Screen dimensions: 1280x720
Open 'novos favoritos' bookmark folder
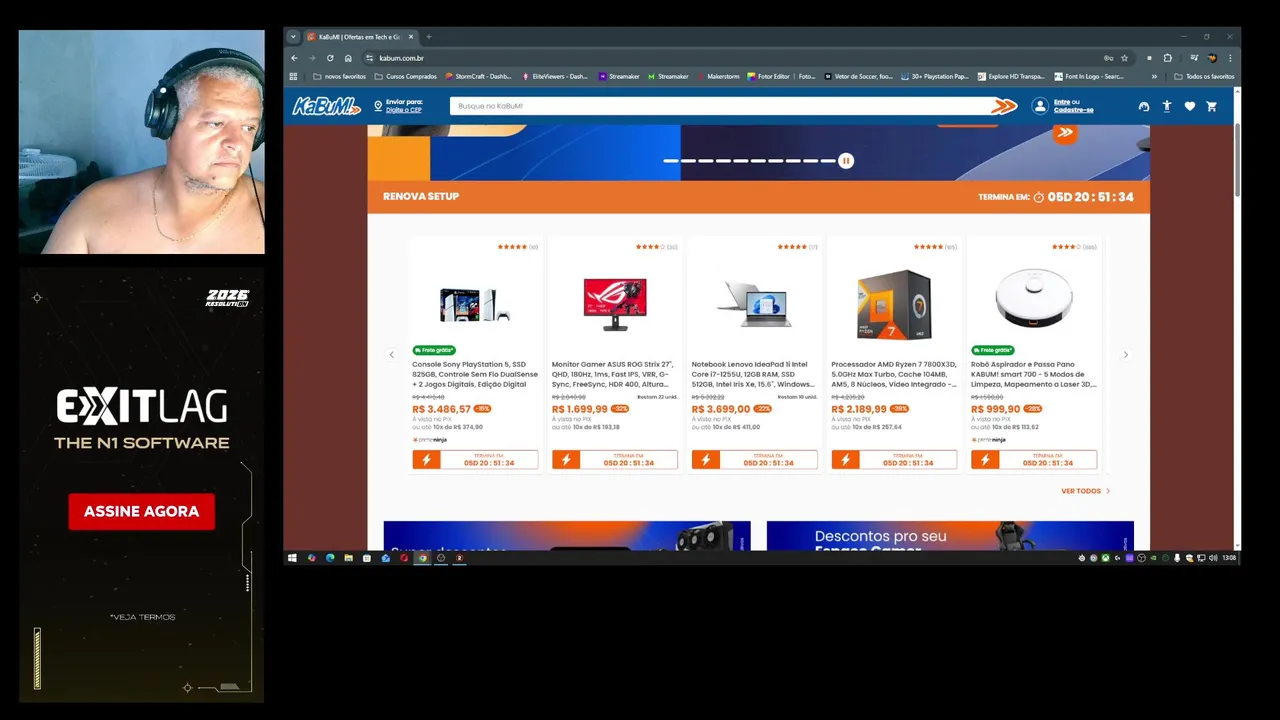coord(339,76)
